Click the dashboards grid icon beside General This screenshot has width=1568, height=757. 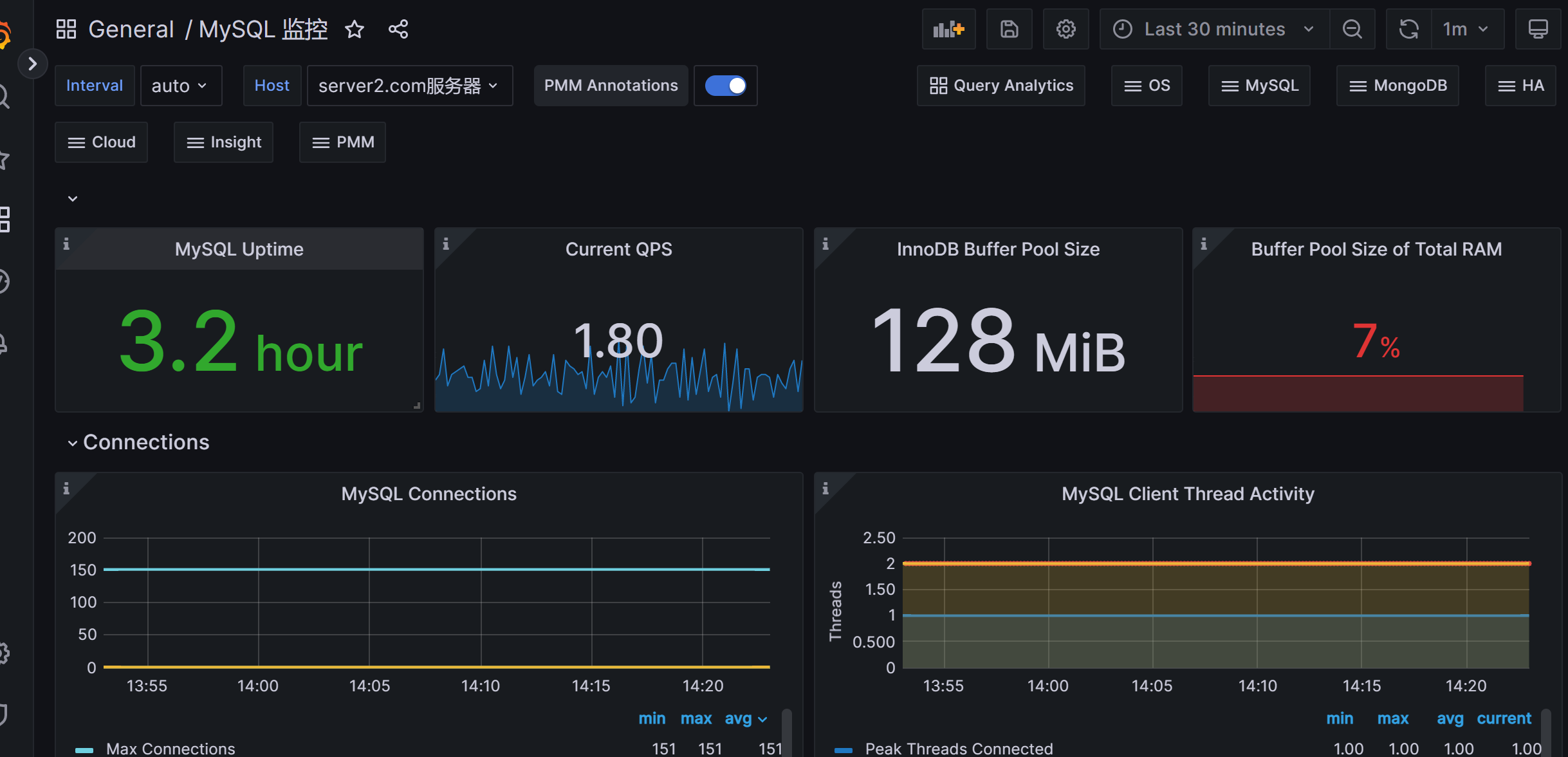click(66, 29)
